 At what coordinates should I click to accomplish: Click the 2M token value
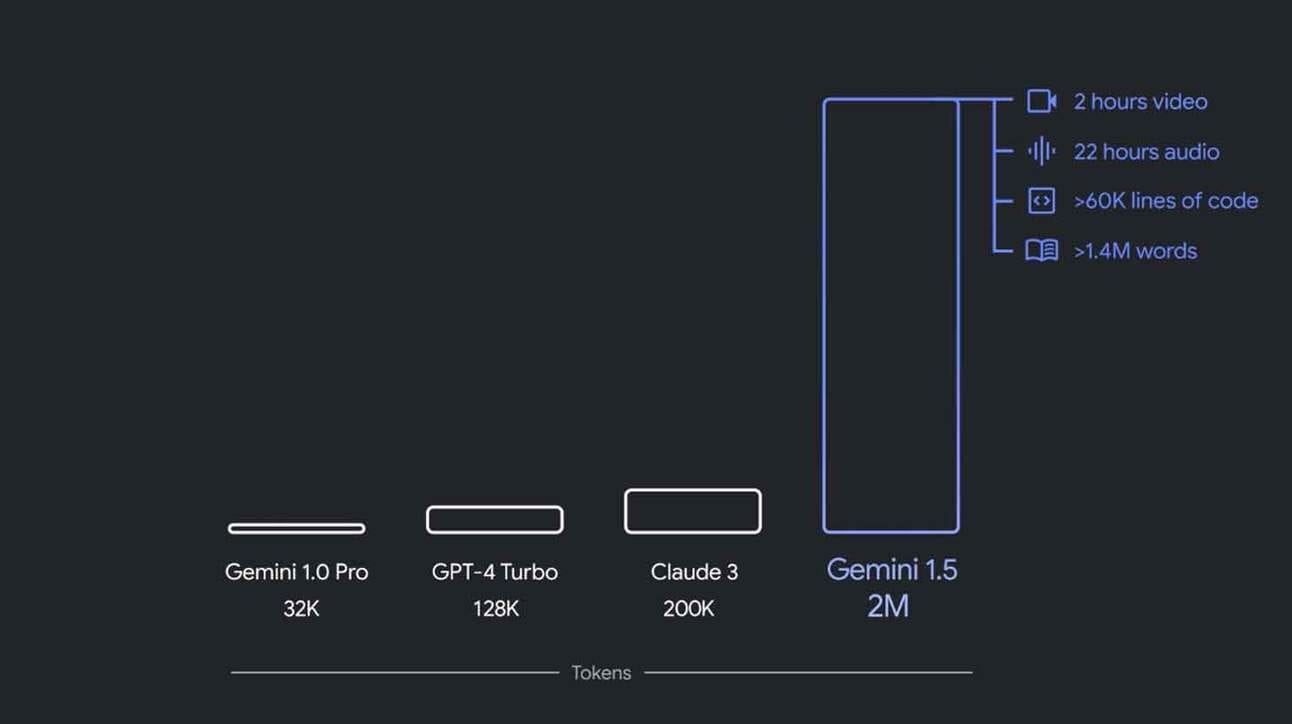point(888,606)
